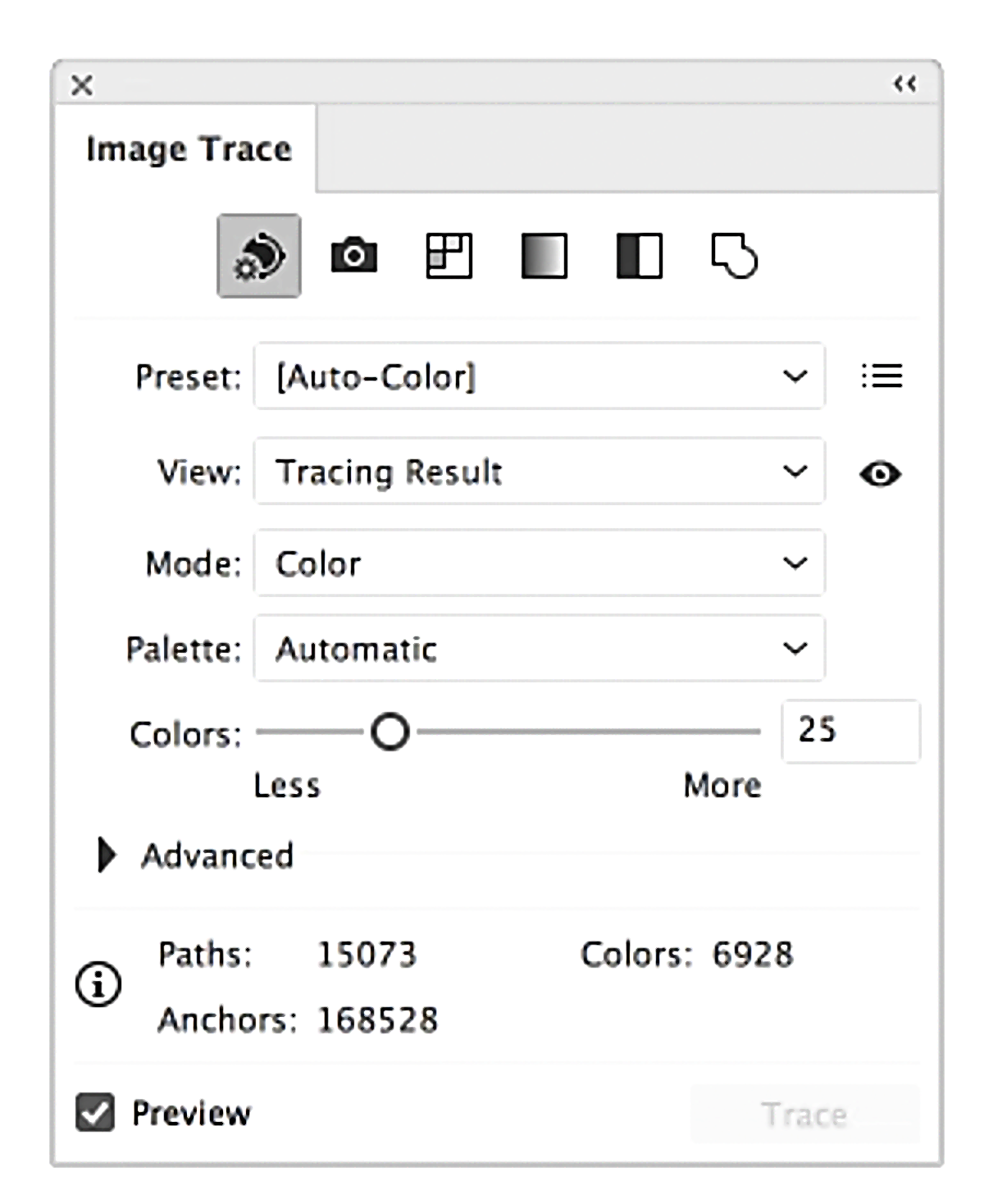Select the High Color photo preset icon
Viewport: 1007px width, 1204px height.
click(x=353, y=256)
